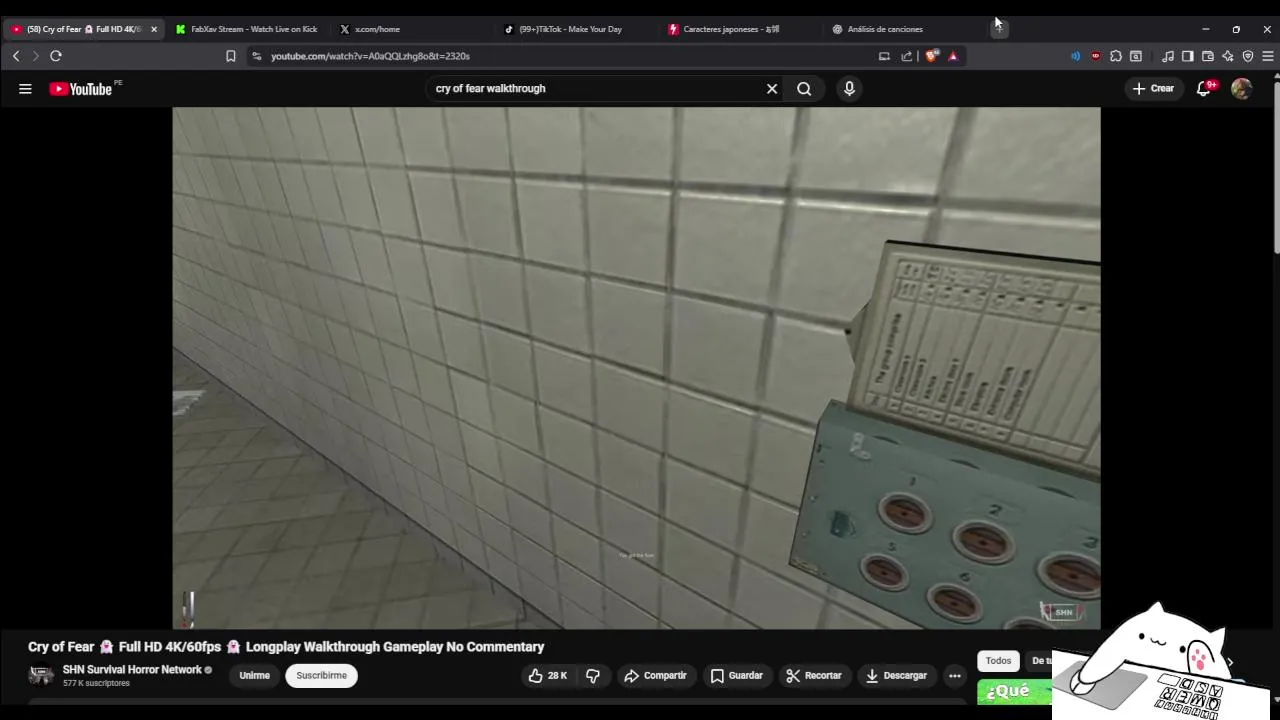Click the cast/install screen icon in address bar
1280x720 pixels.
pyautogui.click(x=884, y=56)
